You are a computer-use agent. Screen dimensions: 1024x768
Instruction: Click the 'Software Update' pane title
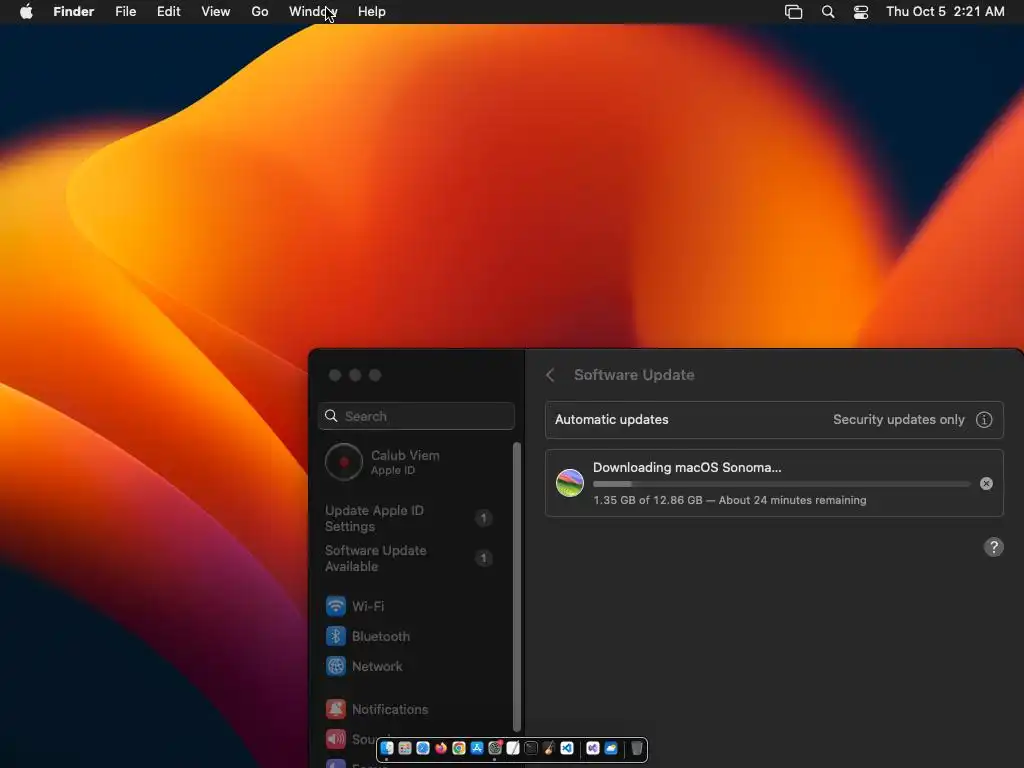click(x=634, y=375)
